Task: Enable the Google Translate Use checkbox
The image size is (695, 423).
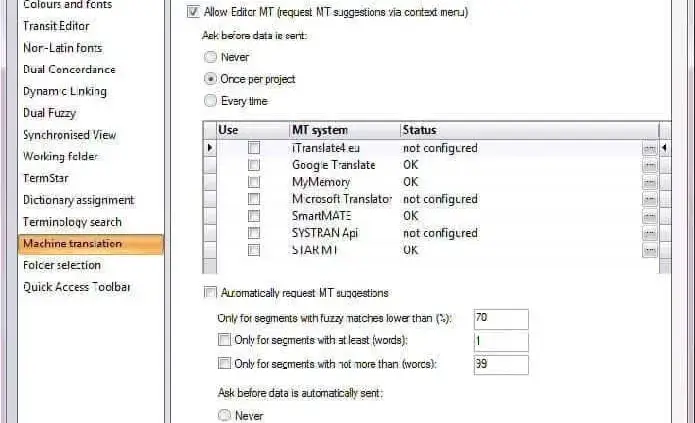Action: click(254, 165)
